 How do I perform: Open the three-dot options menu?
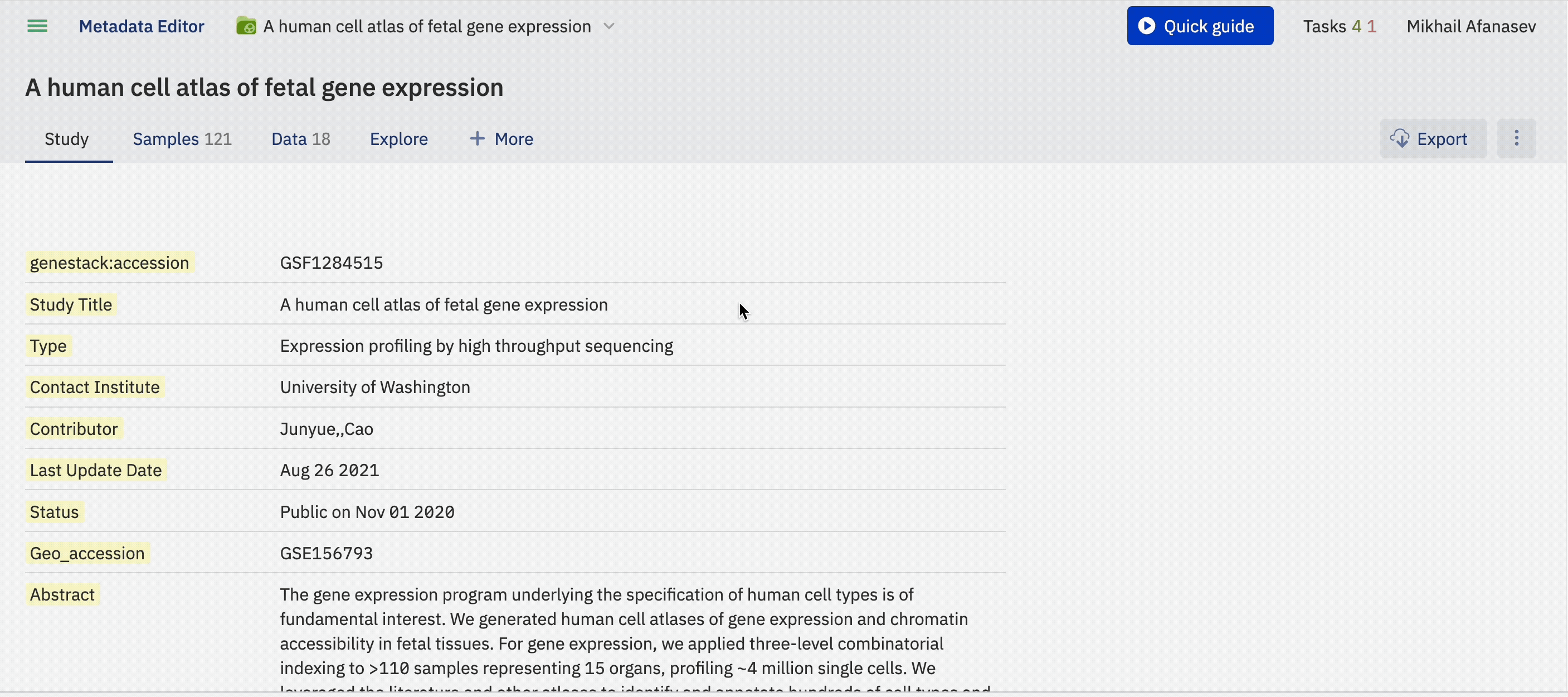[x=1516, y=139]
